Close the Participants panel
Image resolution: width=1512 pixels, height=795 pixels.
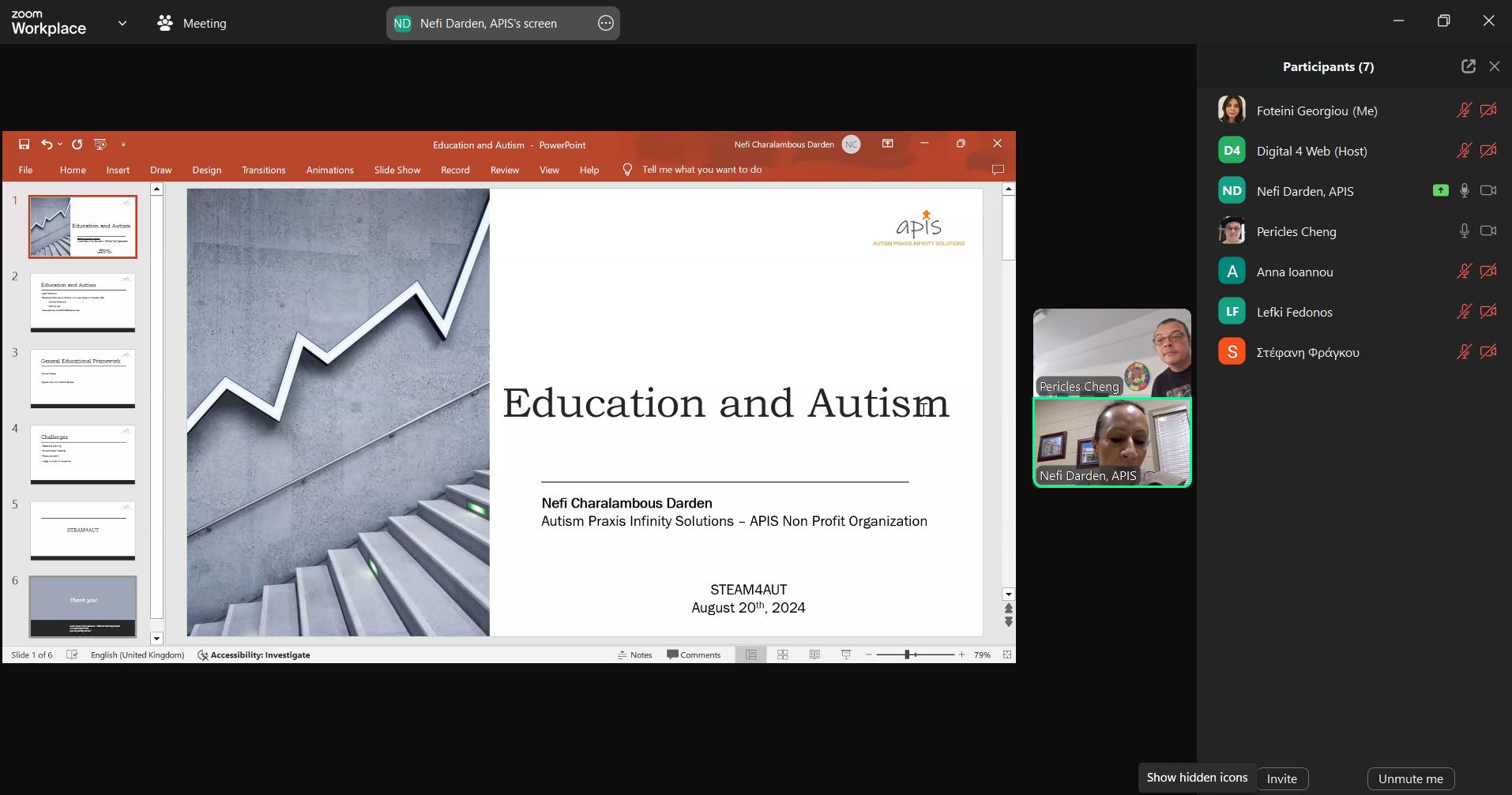tap(1495, 66)
